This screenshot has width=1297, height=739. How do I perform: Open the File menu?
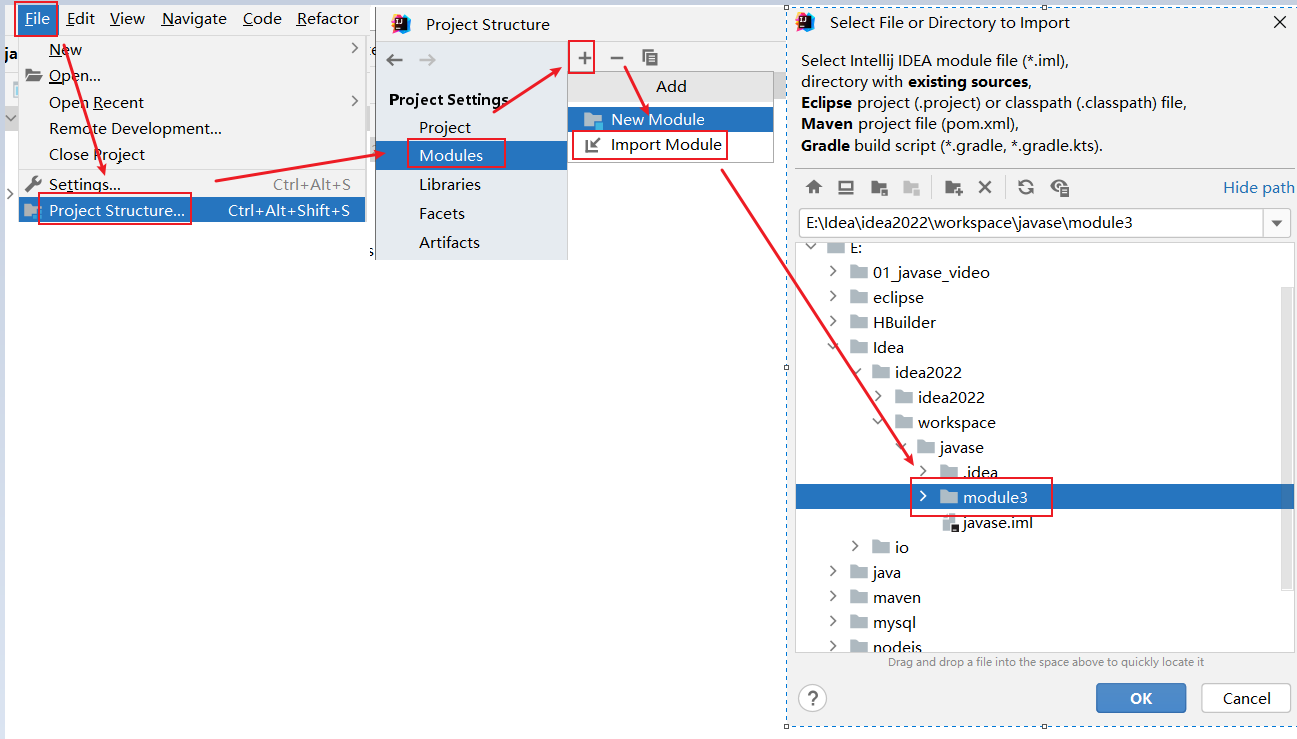coord(37,18)
